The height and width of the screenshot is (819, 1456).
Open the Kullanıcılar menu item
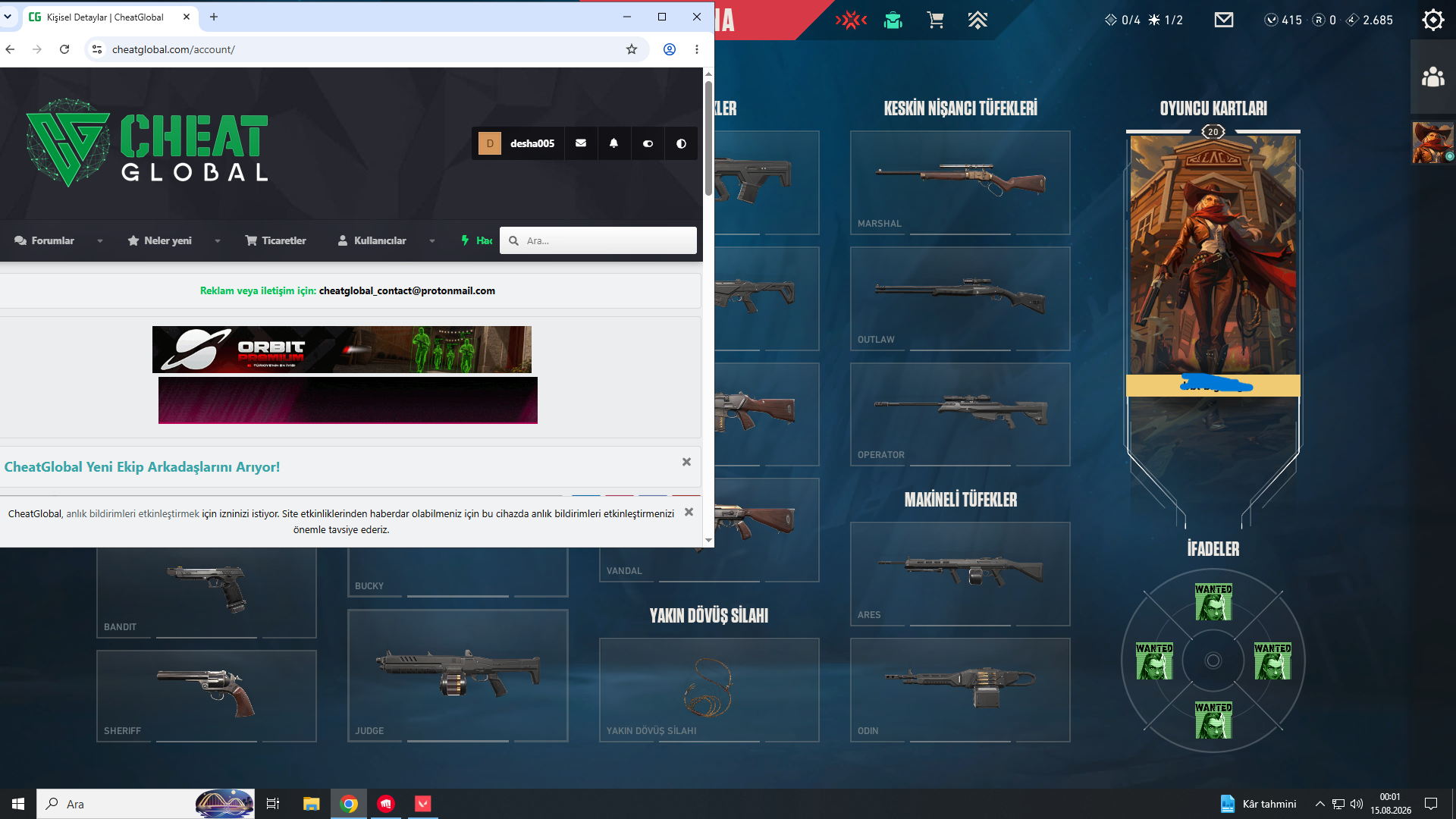tap(372, 241)
